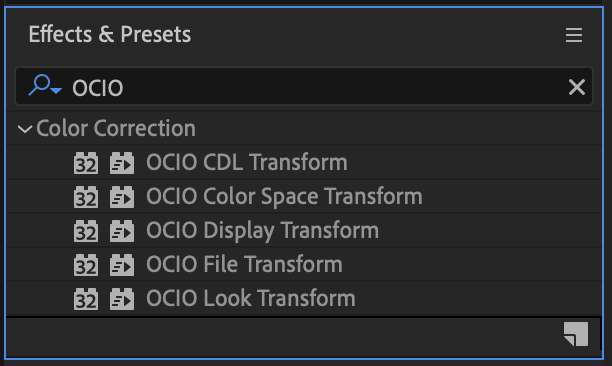Screen dimensions: 612x366
Task: Clear the OCIO search text
Action: point(576,87)
